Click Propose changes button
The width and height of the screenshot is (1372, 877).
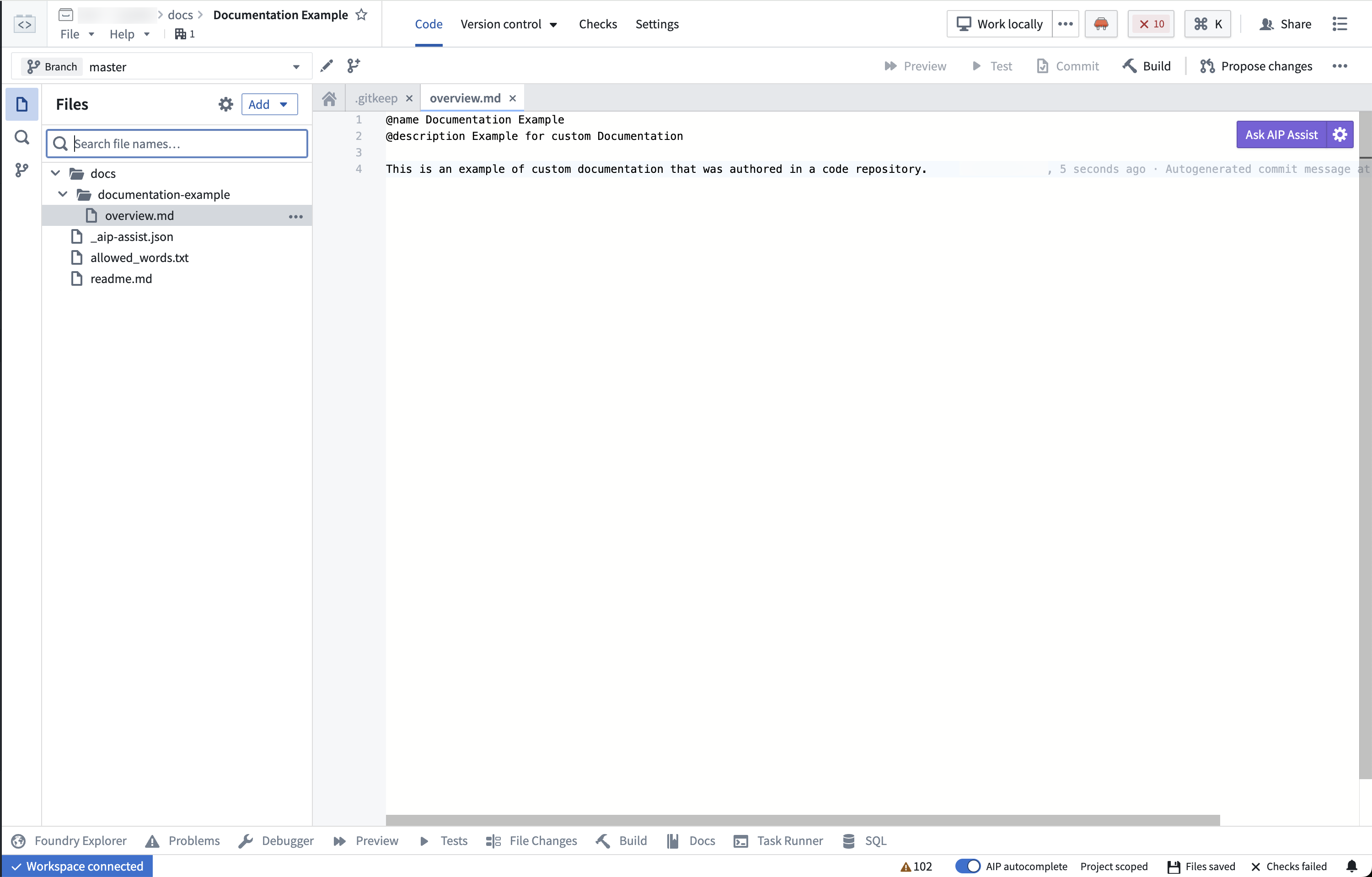(x=1256, y=66)
